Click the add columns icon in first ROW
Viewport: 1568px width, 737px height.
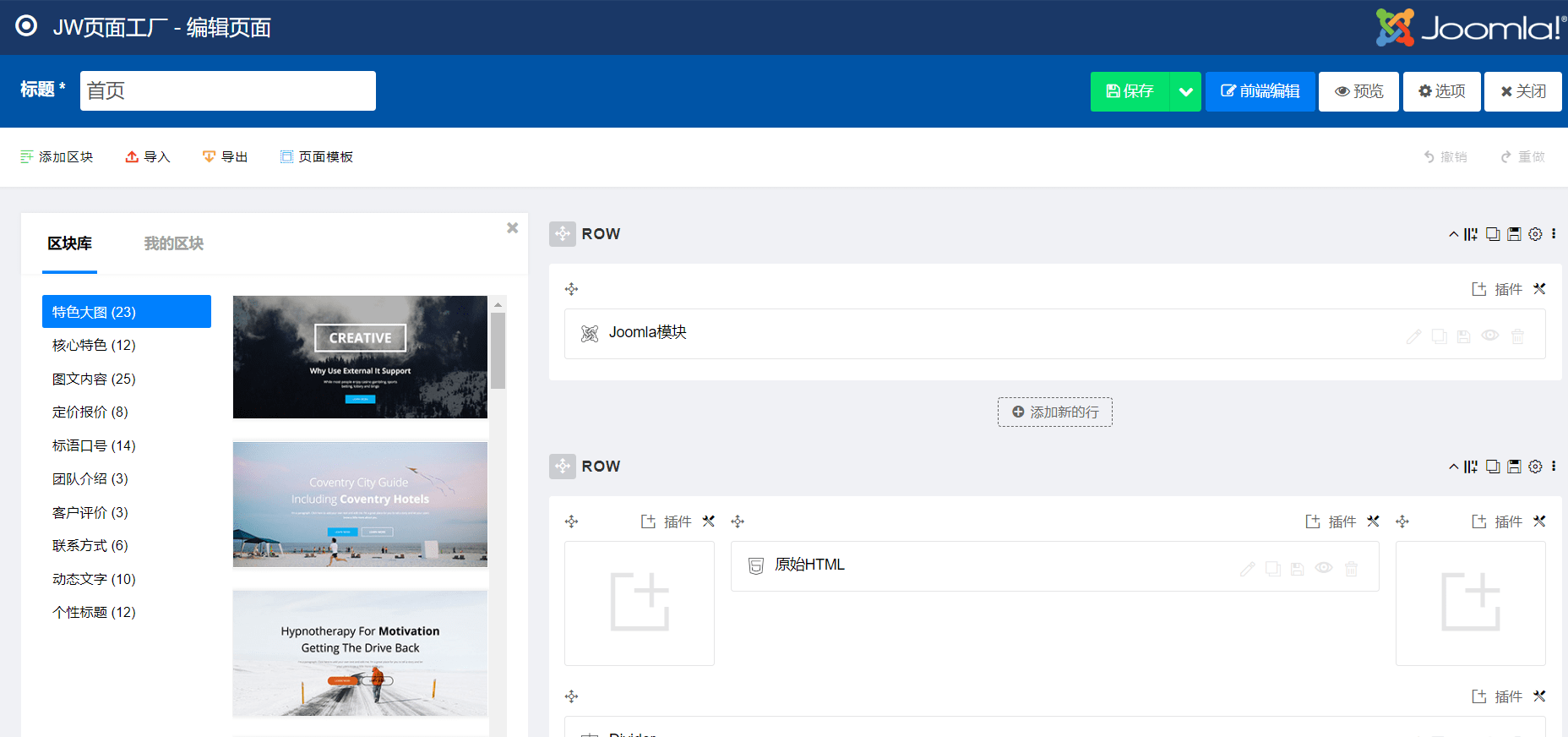pos(1471,234)
